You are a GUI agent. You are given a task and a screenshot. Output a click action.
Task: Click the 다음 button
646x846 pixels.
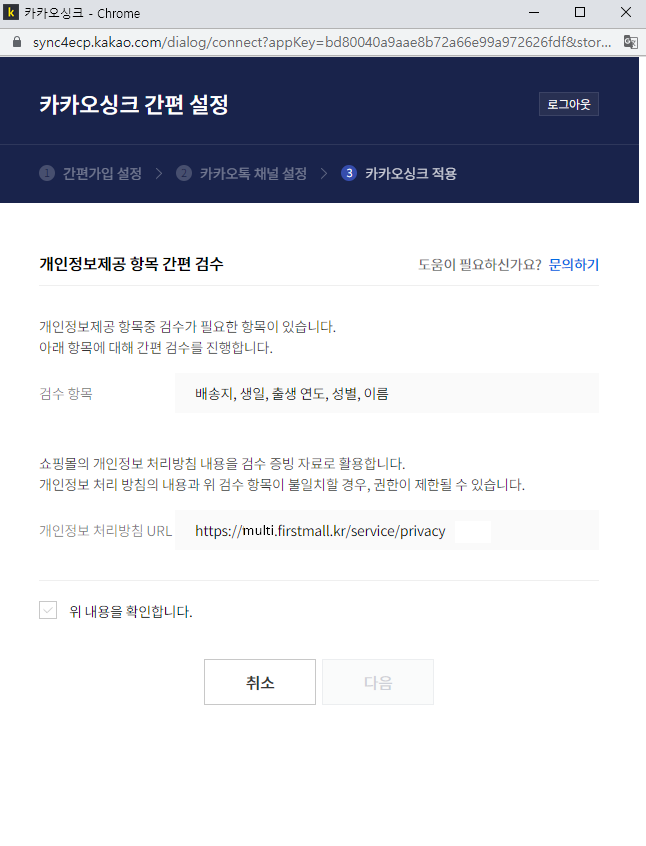pyautogui.click(x=378, y=682)
